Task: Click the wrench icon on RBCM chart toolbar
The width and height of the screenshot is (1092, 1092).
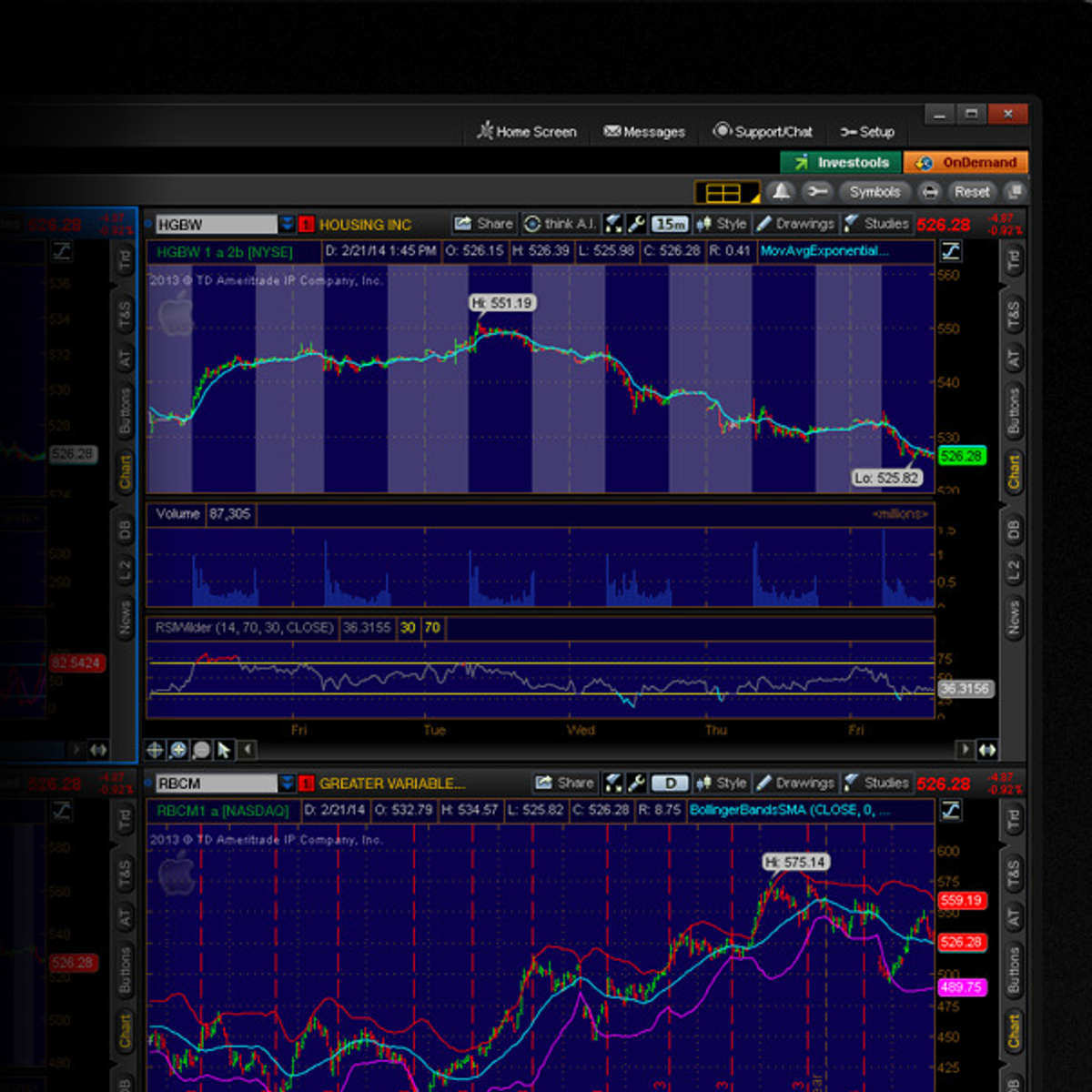Action: [636, 783]
